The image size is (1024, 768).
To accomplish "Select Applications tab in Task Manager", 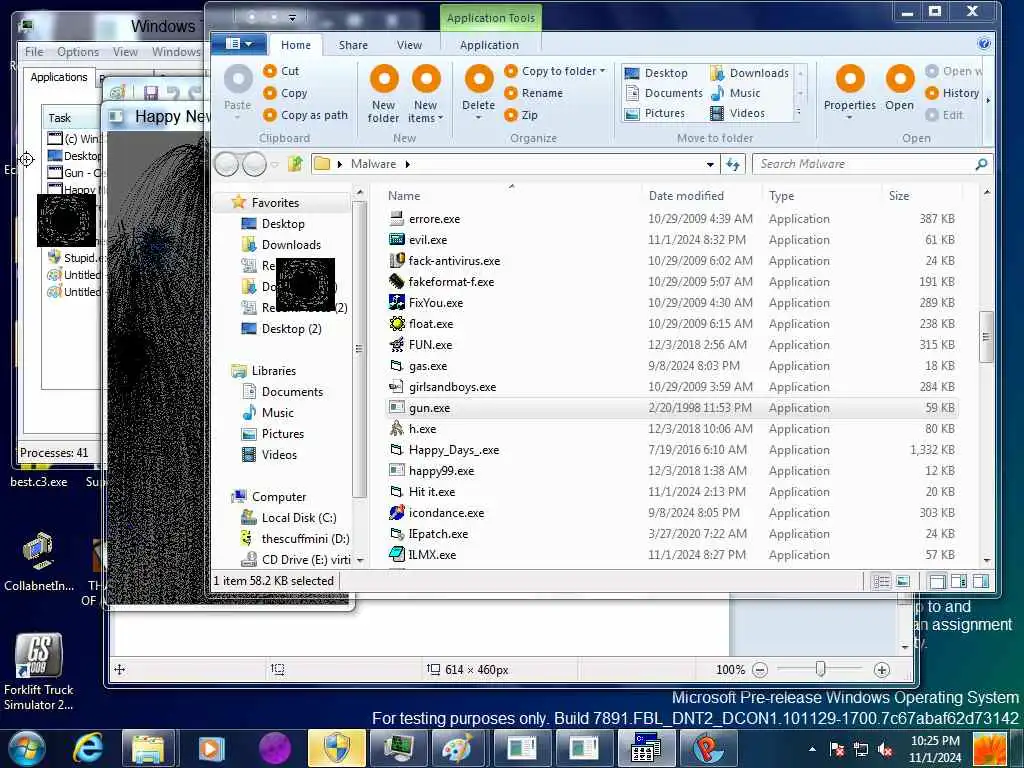I will (59, 77).
